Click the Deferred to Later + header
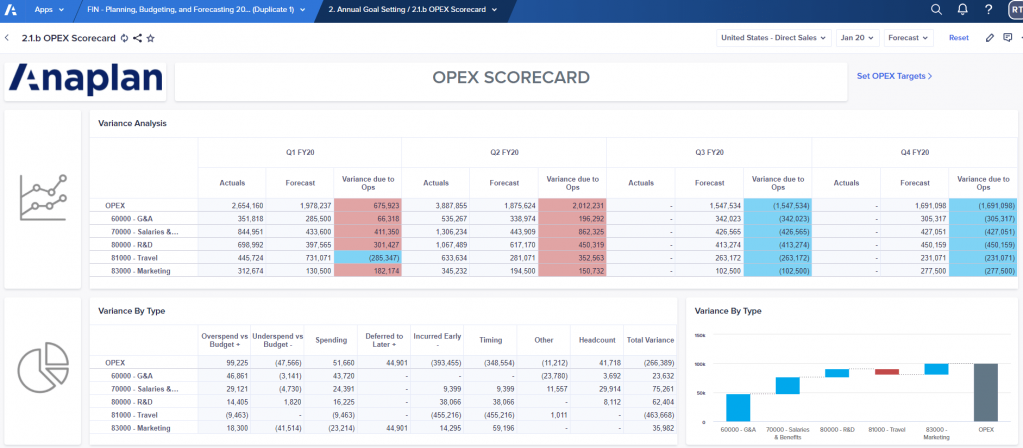 point(384,340)
